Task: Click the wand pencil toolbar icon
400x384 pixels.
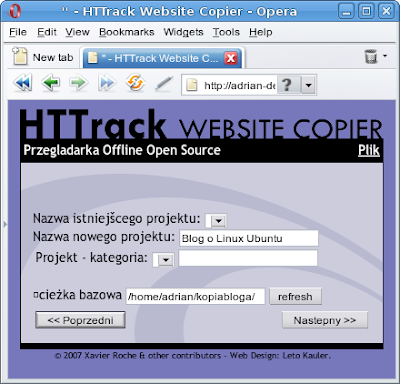Action: [x=164, y=83]
